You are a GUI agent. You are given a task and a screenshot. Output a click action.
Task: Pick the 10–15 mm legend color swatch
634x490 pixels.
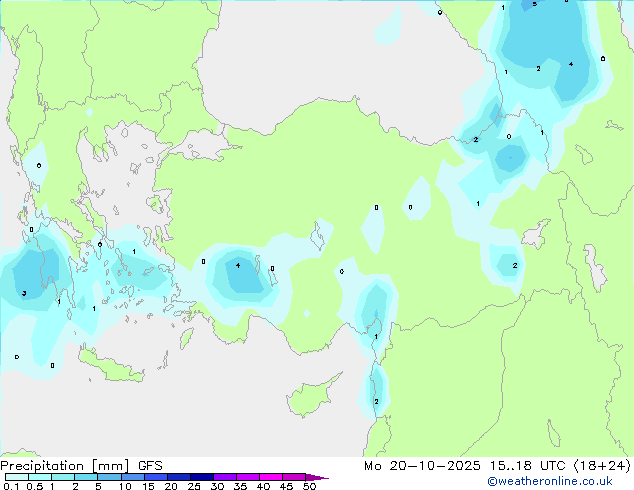(132, 477)
